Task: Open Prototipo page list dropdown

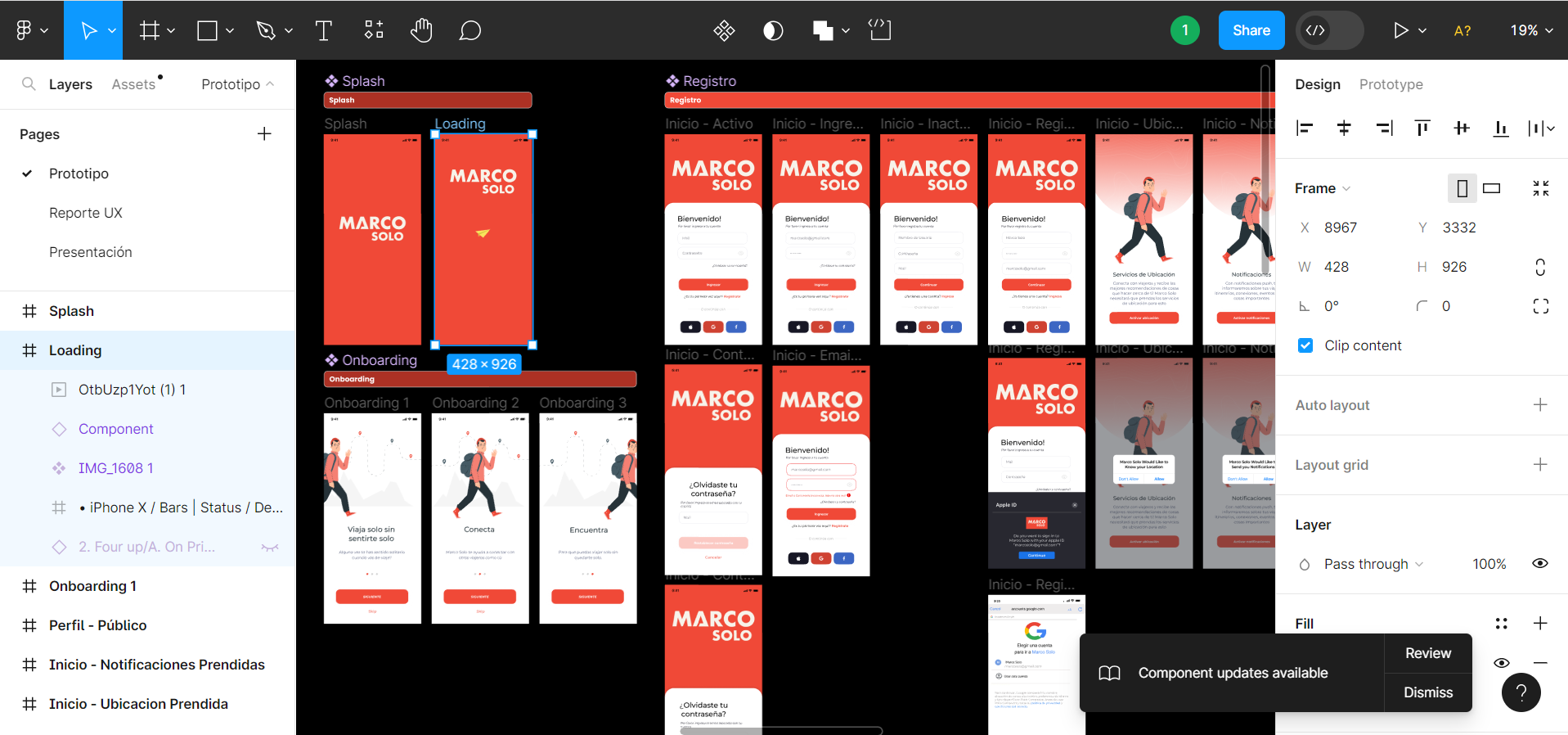Action: tap(238, 84)
